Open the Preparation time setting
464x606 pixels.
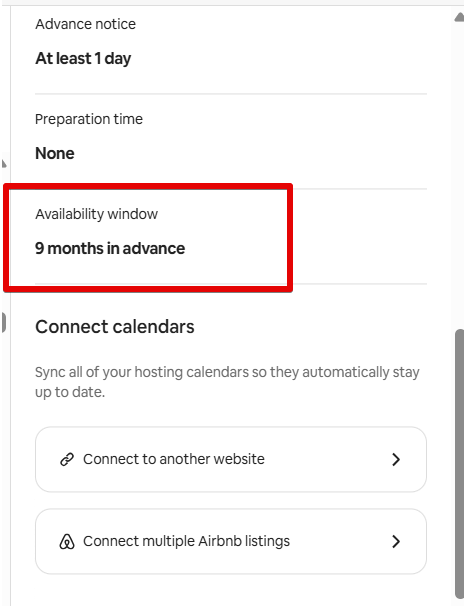(231, 141)
